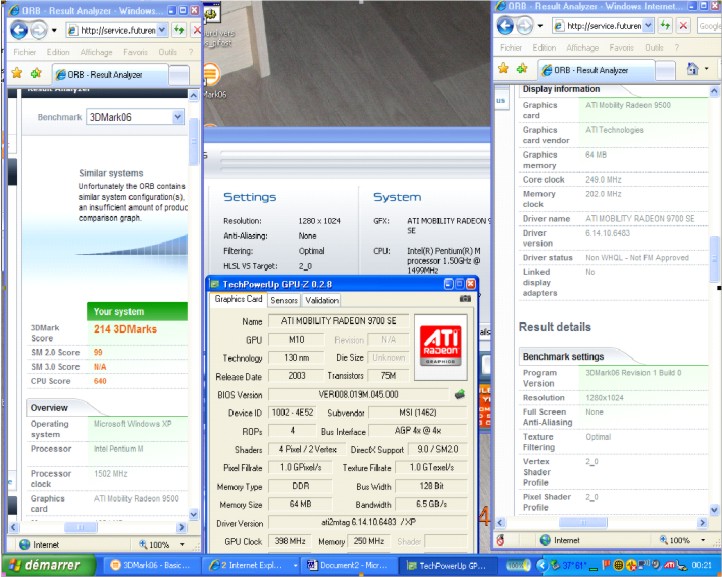Viewport: 722px width, 577px height.
Task: Click Program Version 3DMark06 Revision 1 text
Action: point(633,373)
